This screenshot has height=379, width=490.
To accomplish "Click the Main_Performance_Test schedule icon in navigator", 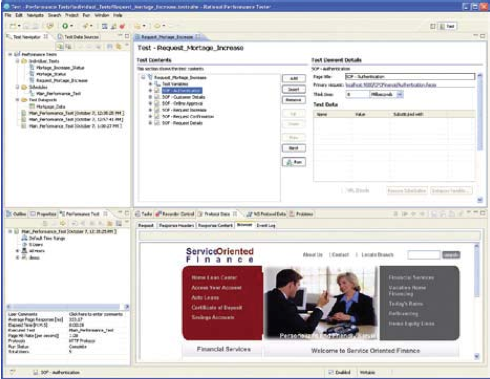I will point(32,93).
